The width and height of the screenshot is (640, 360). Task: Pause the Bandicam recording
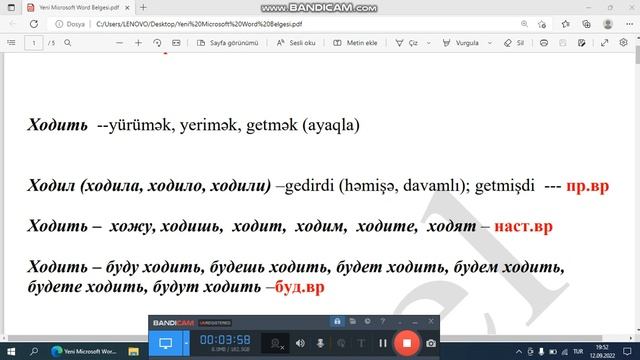point(382,343)
